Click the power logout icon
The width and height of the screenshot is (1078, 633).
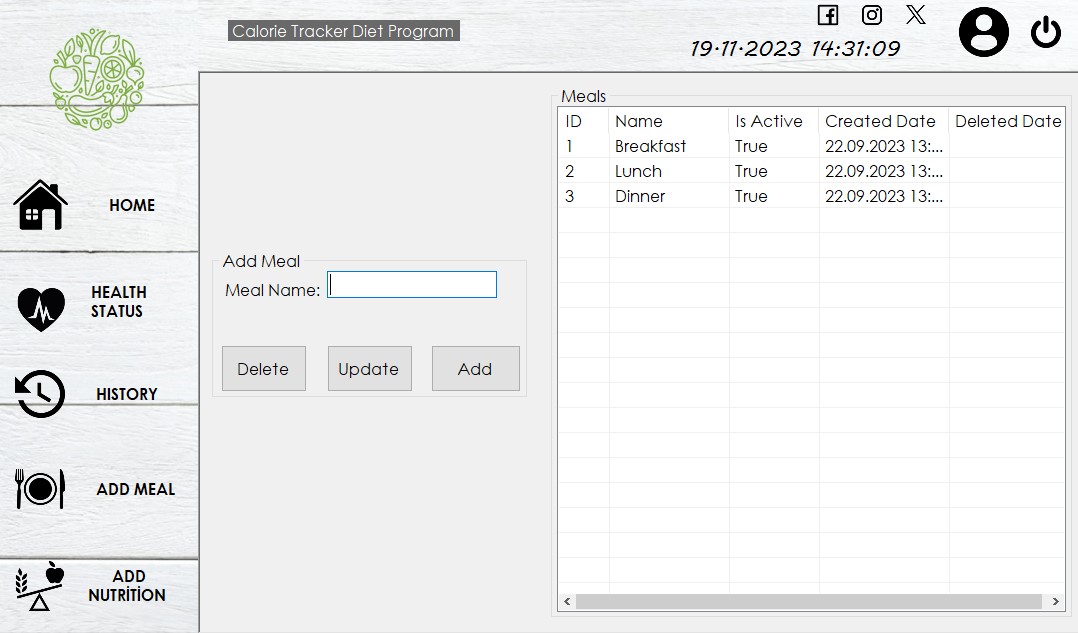tap(1046, 32)
